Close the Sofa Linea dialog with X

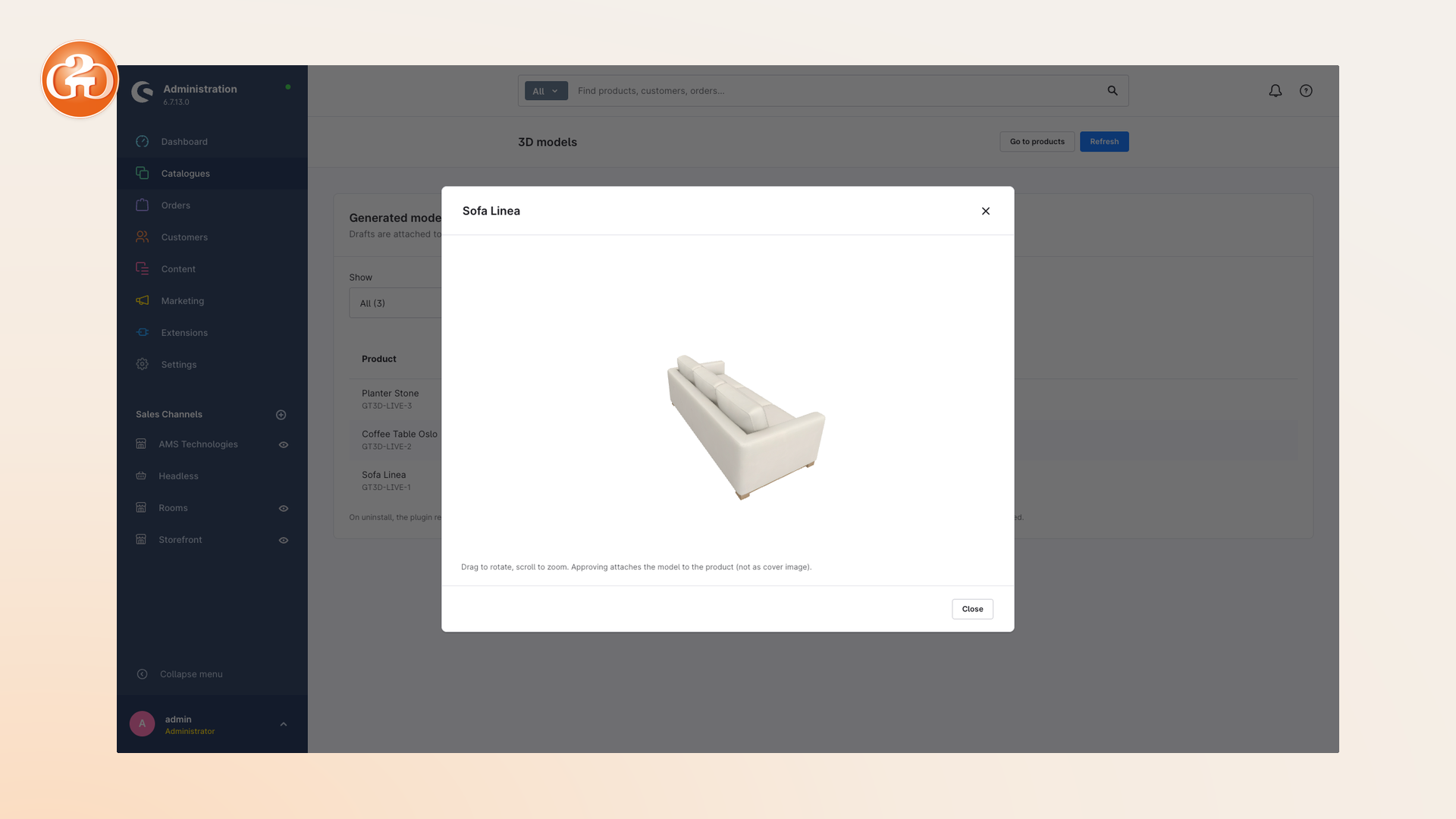[x=986, y=211]
